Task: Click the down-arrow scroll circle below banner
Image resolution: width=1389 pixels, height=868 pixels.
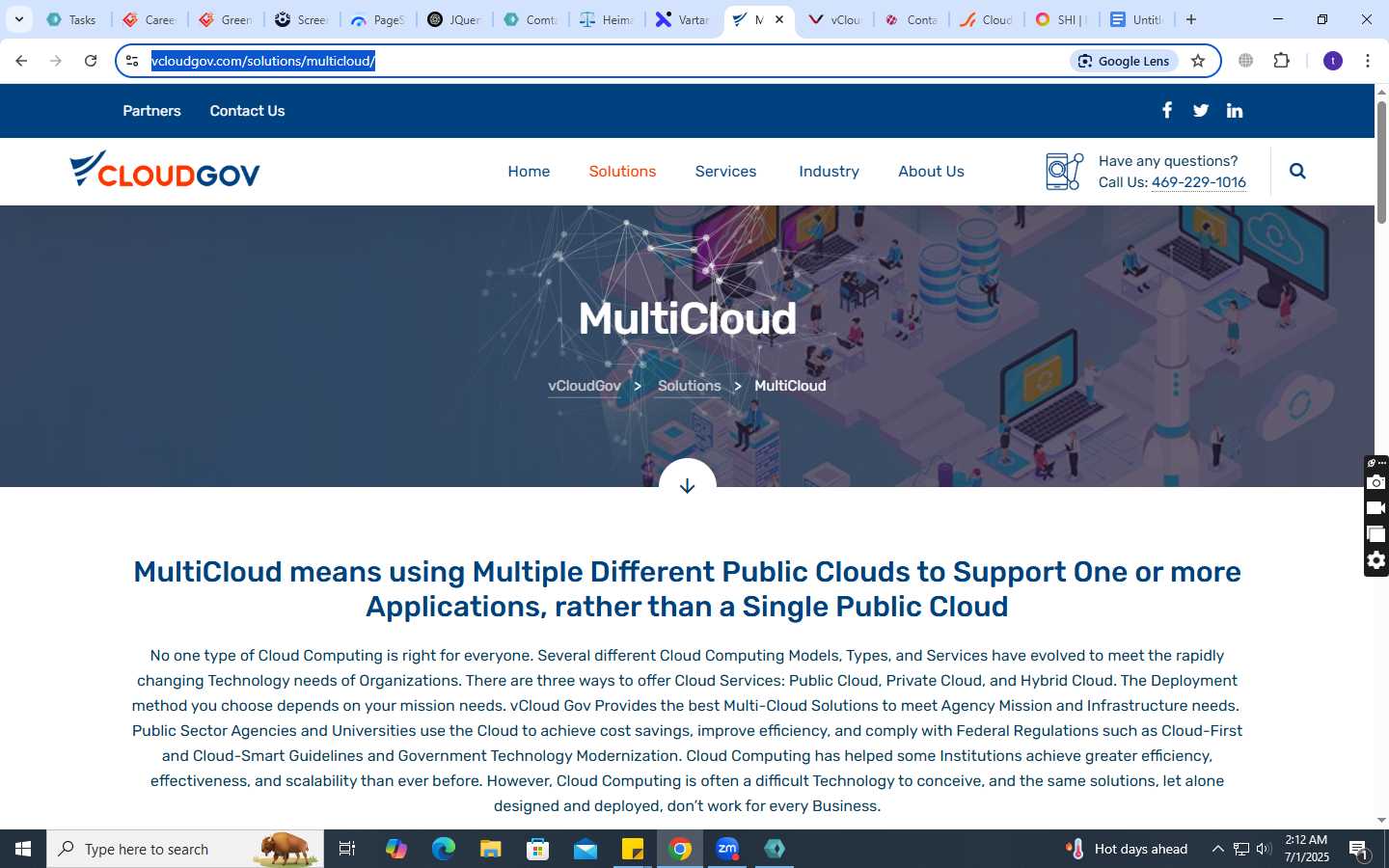Action: pyautogui.click(x=687, y=485)
